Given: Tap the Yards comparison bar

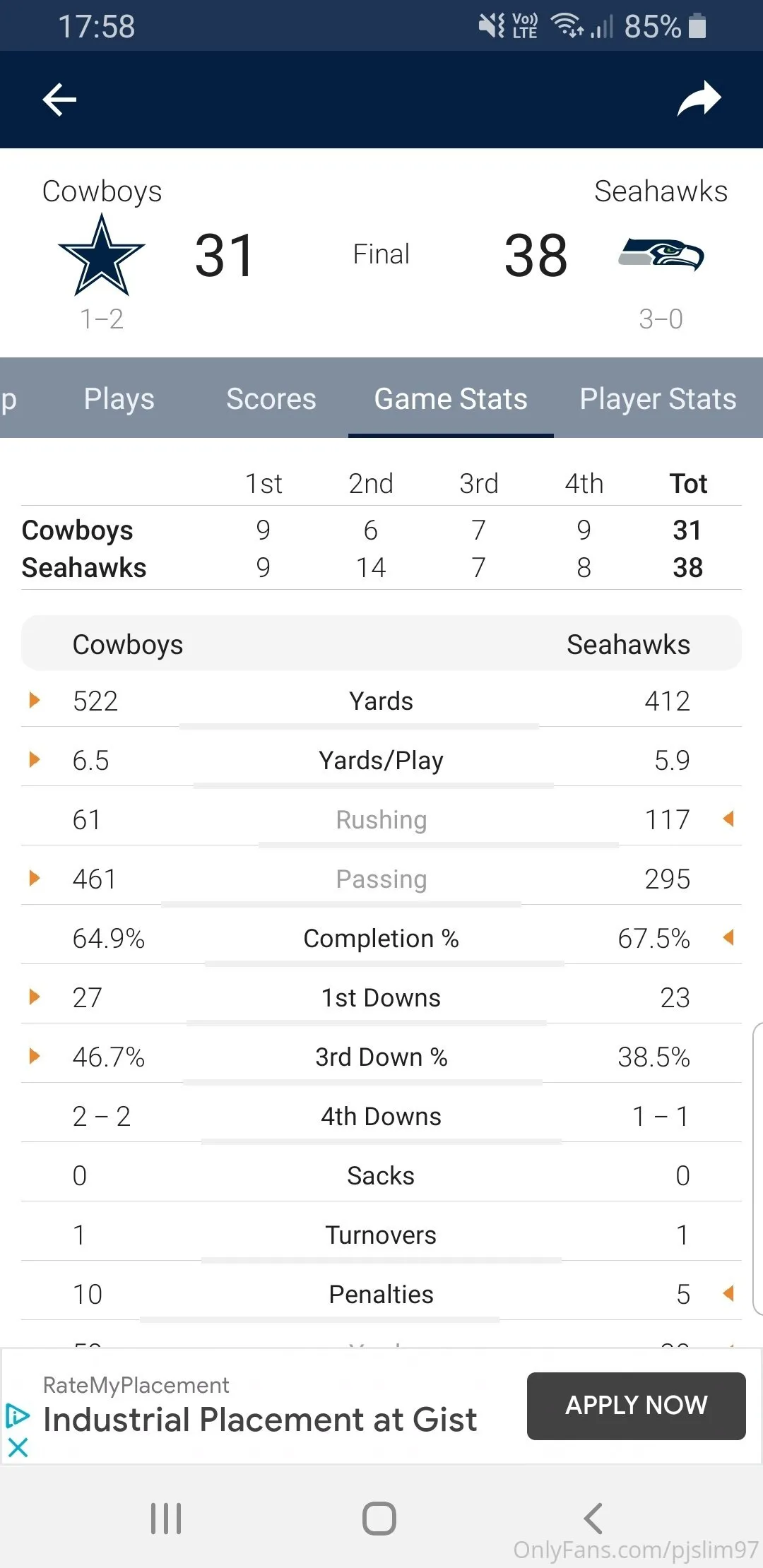Looking at the screenshot, I should click(359, 725).
